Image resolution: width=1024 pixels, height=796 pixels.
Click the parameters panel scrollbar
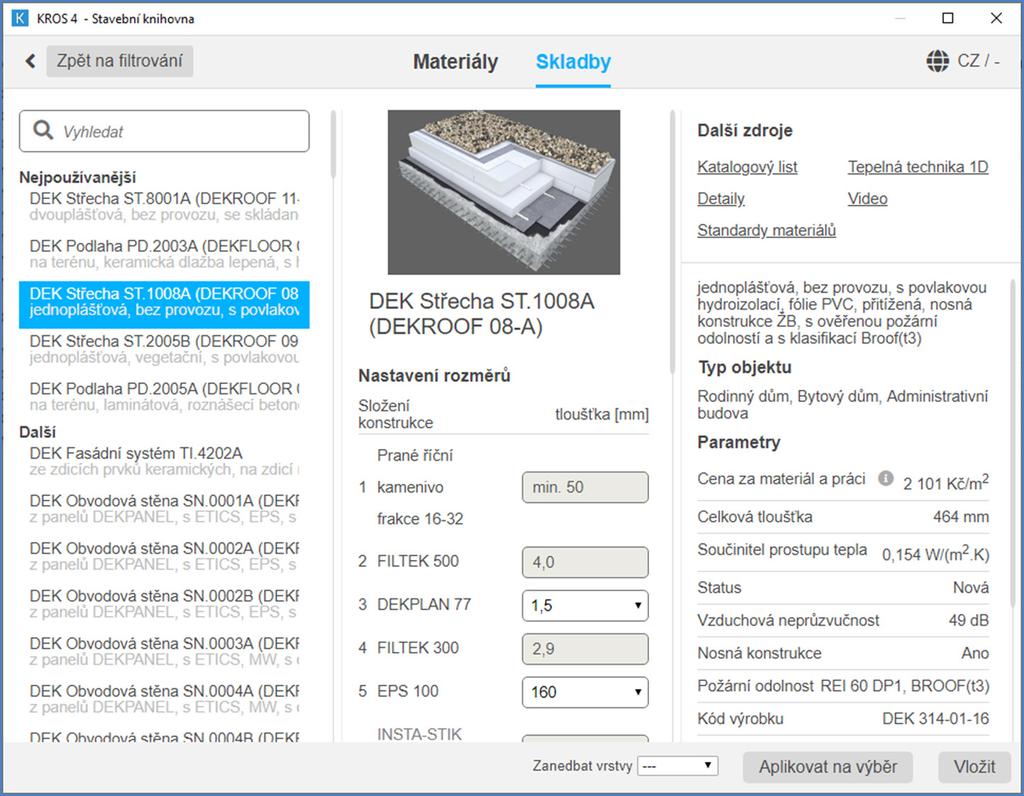[1013, 444]
